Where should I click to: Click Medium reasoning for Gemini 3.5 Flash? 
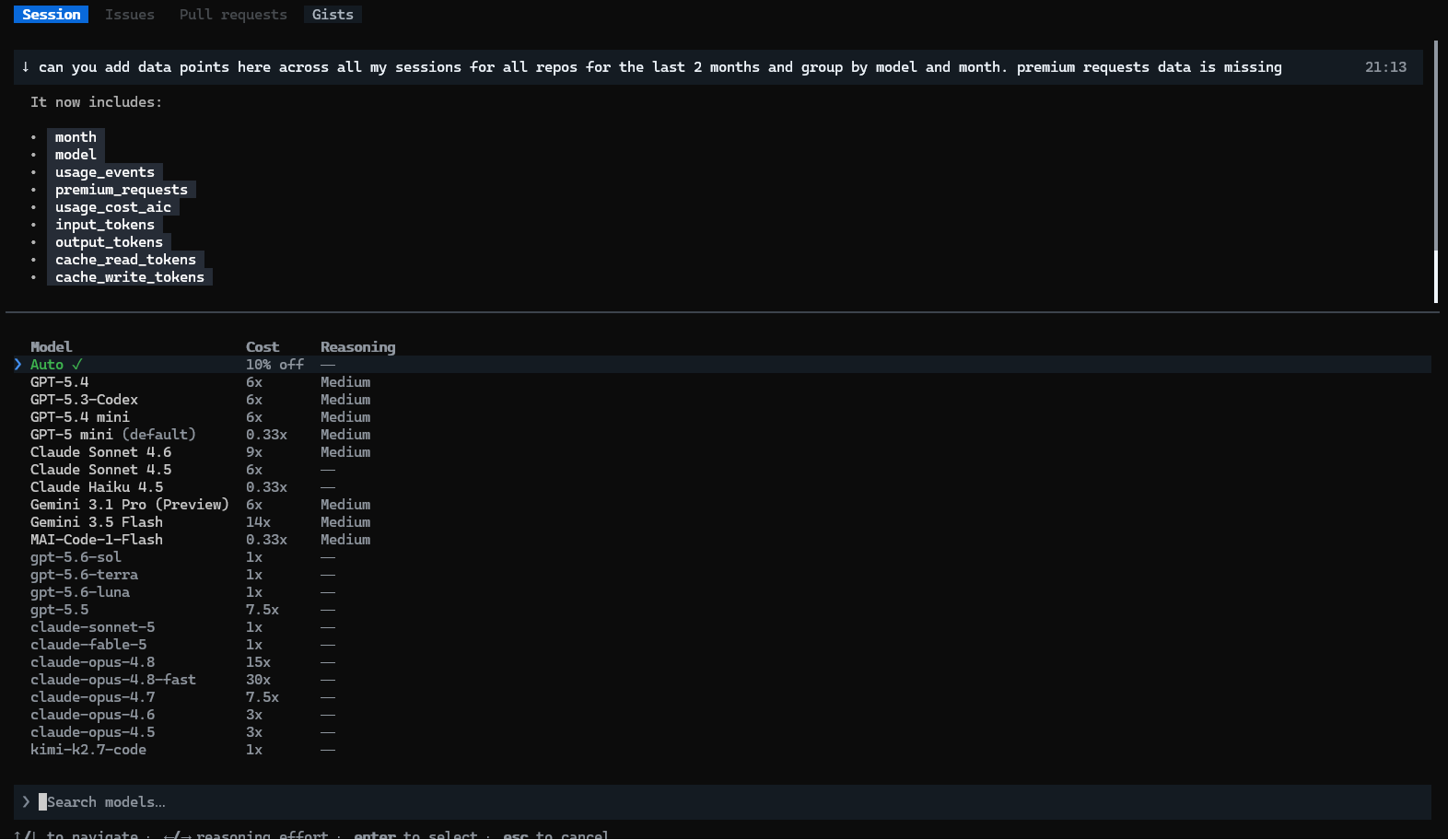345,522
